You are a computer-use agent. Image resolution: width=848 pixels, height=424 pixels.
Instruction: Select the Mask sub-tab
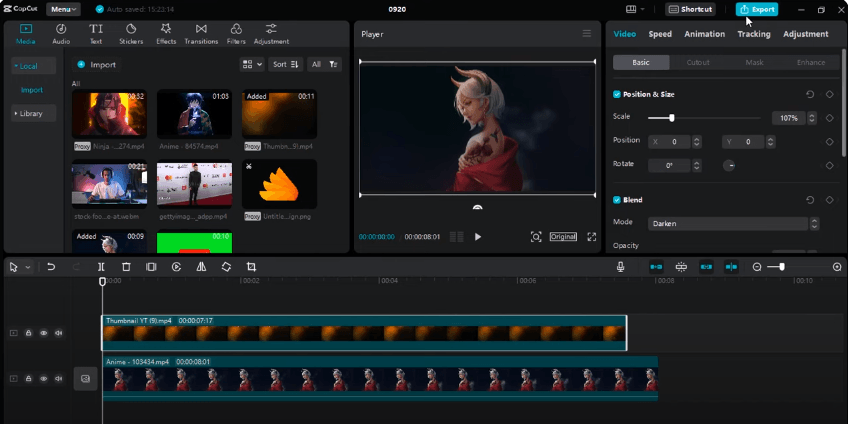(754, 62)
